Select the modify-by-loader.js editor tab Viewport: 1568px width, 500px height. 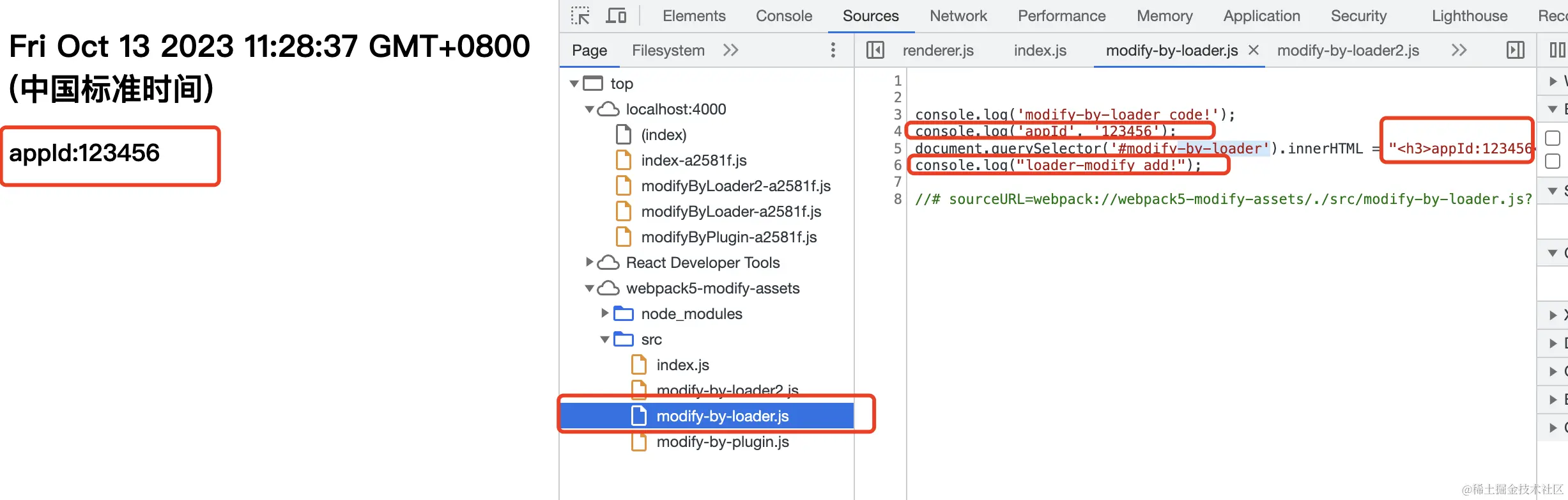[1172, 51]
